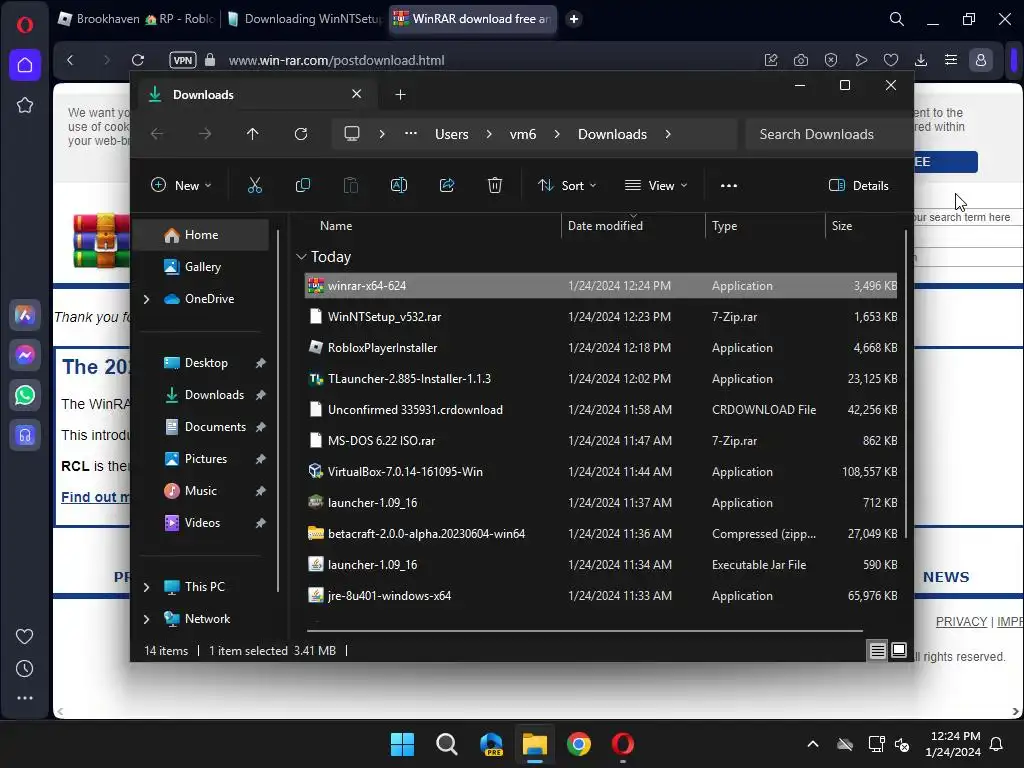Open the View dropdown menu

(656, 185)
